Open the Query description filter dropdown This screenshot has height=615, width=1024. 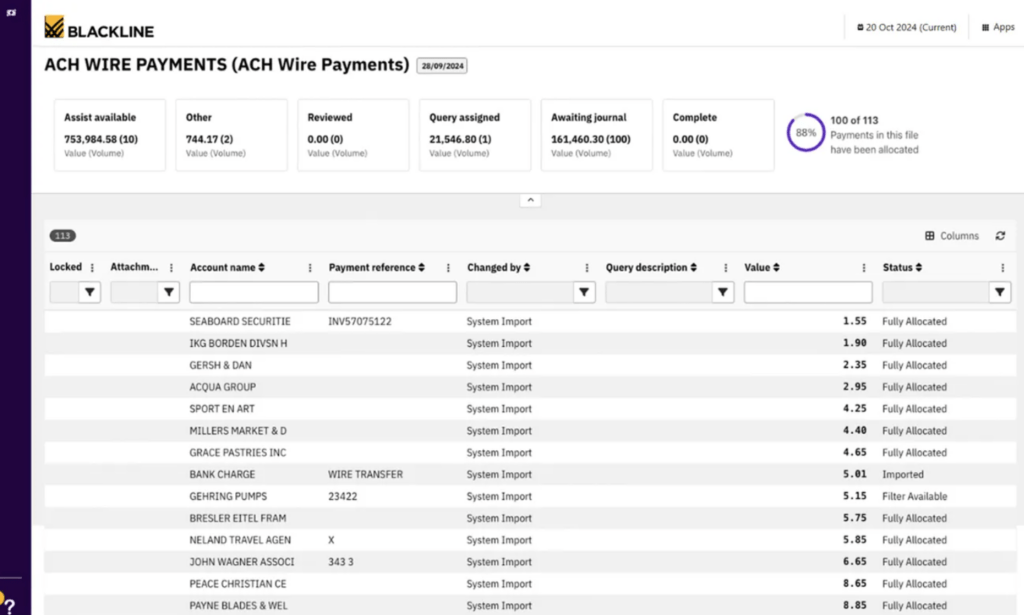tap(722, 292)
